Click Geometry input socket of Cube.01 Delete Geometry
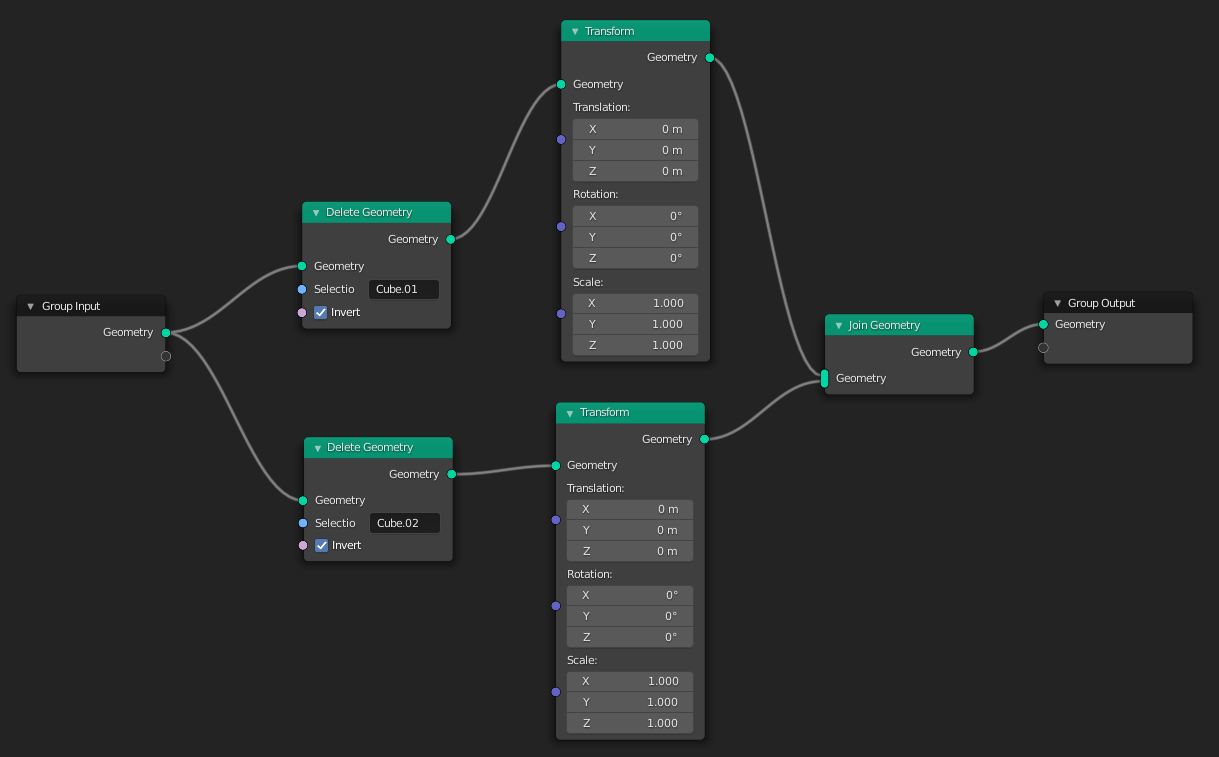This screenshot has width=1219, height=757. [x=302, y=266]
